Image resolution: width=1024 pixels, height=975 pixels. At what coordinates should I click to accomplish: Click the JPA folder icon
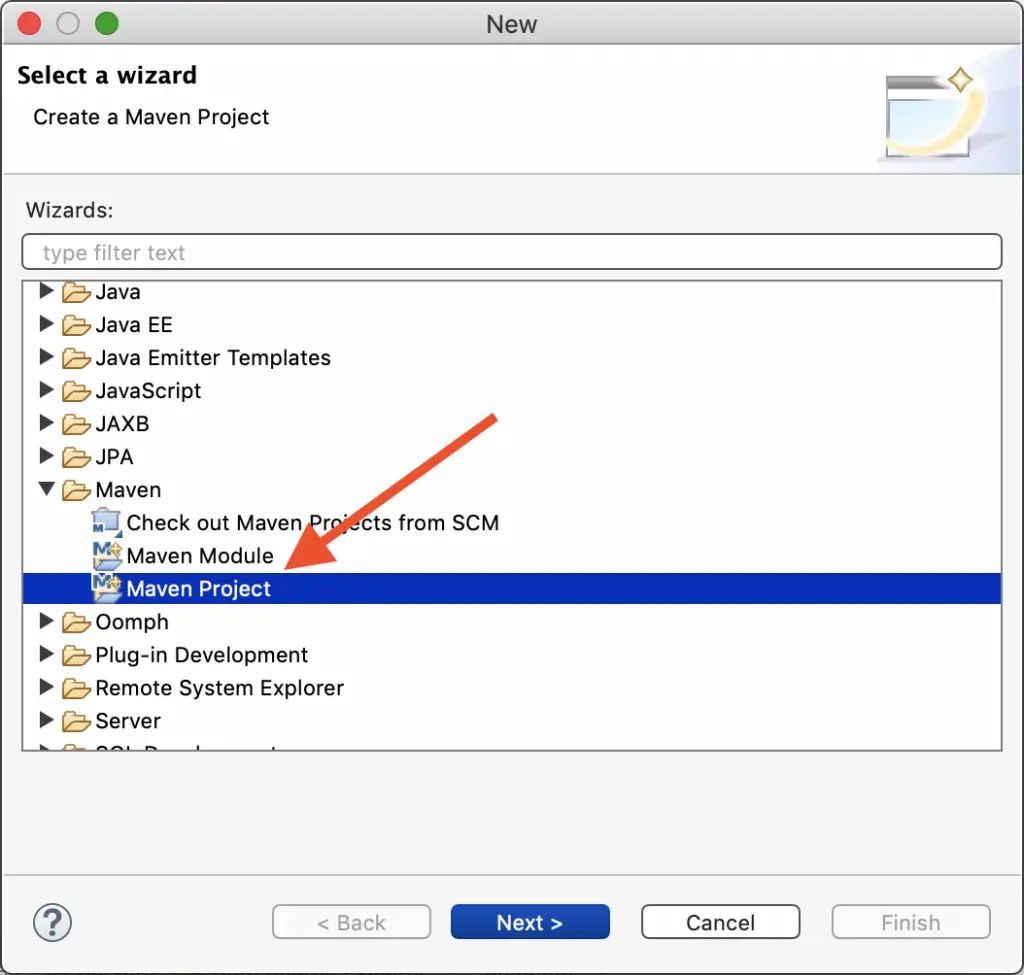click(x=77, y=456)
